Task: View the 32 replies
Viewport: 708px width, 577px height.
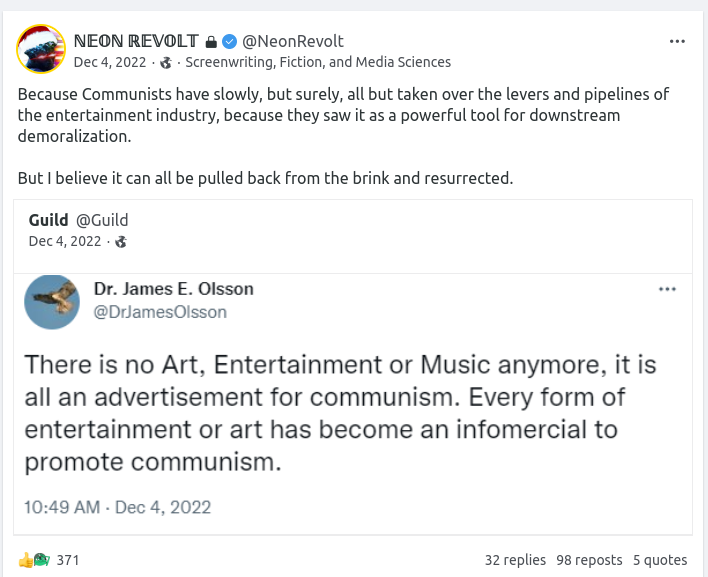Action: (515, 560)
